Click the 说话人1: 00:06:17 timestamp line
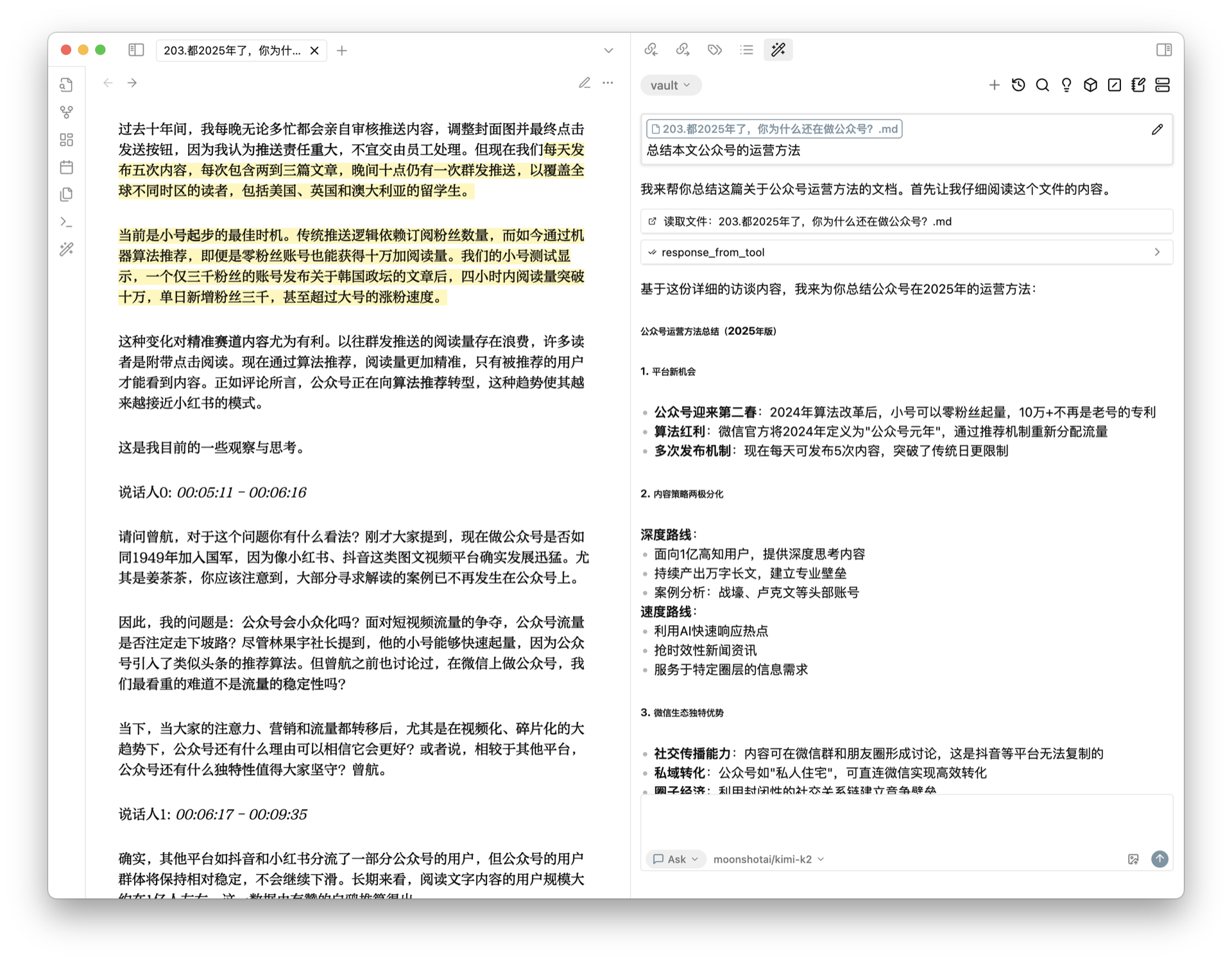 (213, 814)
